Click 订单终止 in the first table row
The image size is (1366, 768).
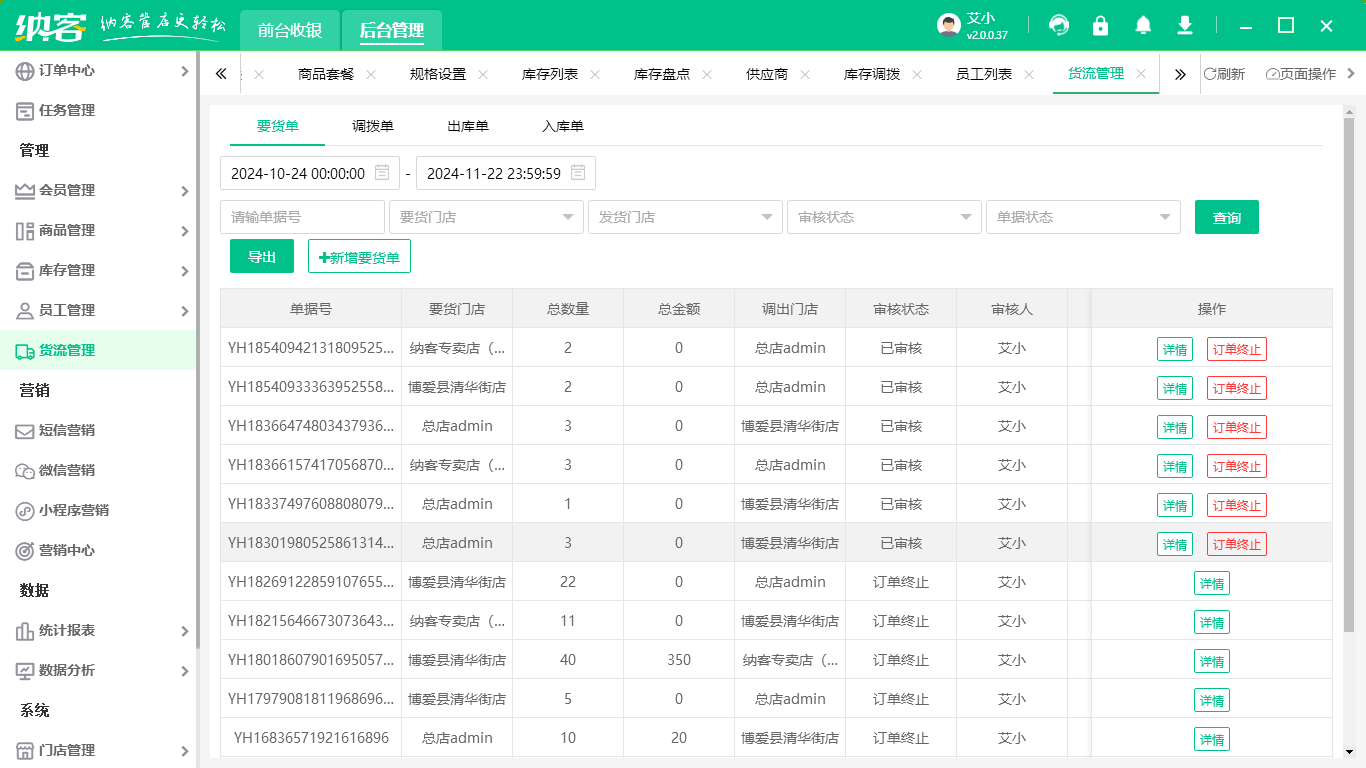click(1236, 350)
